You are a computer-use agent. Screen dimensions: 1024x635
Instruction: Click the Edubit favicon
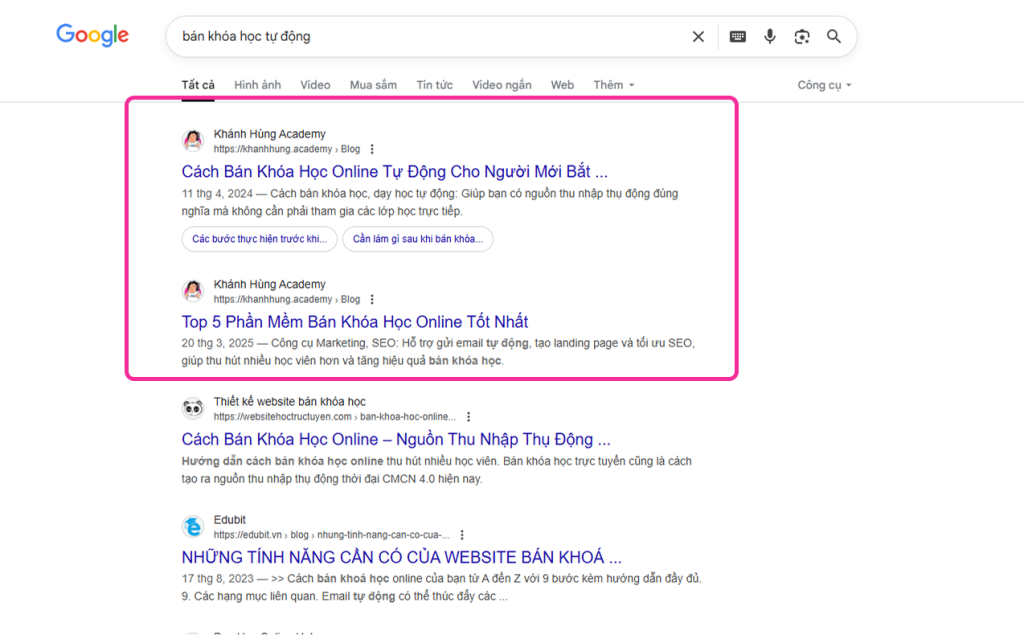tap(193, 527)
